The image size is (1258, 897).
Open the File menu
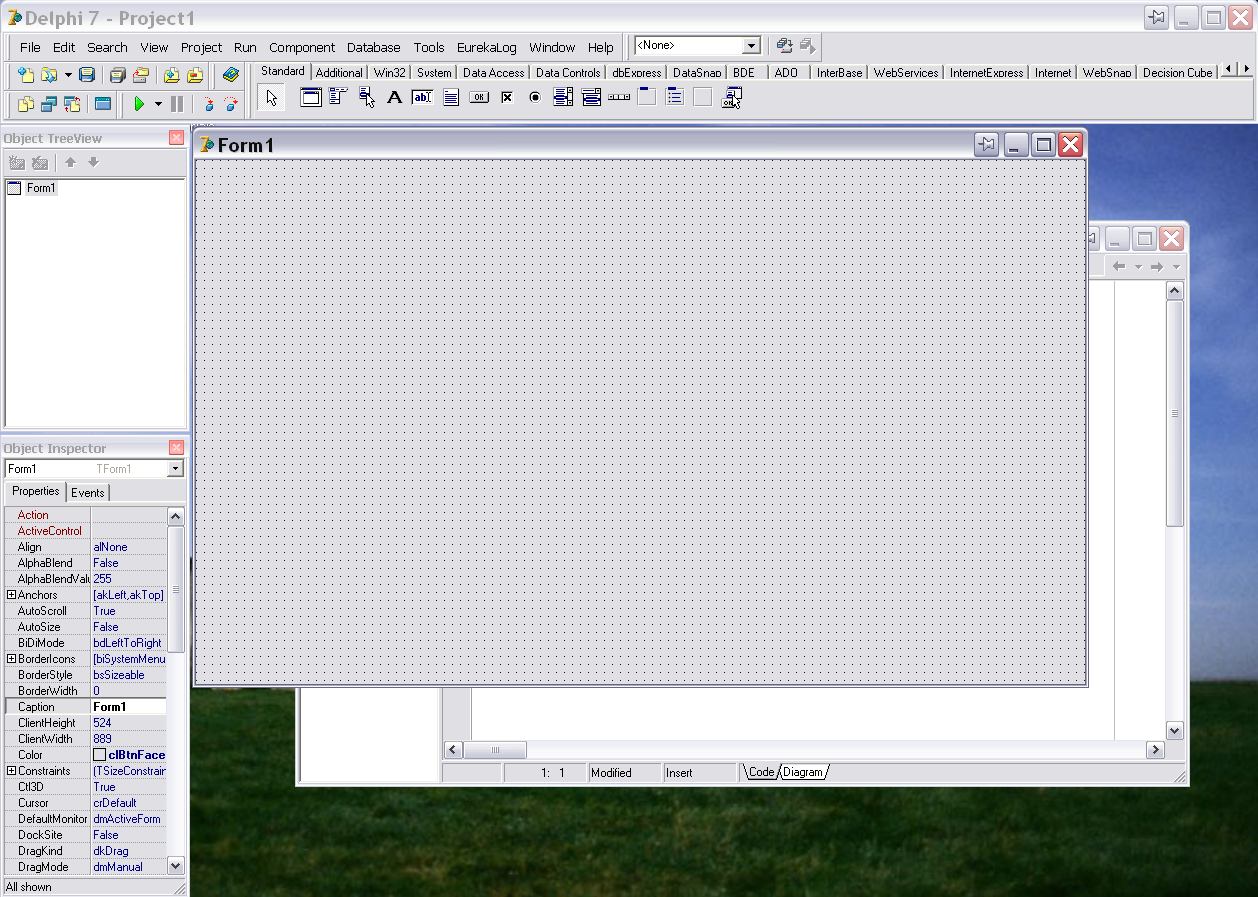(x=30, y=47)
